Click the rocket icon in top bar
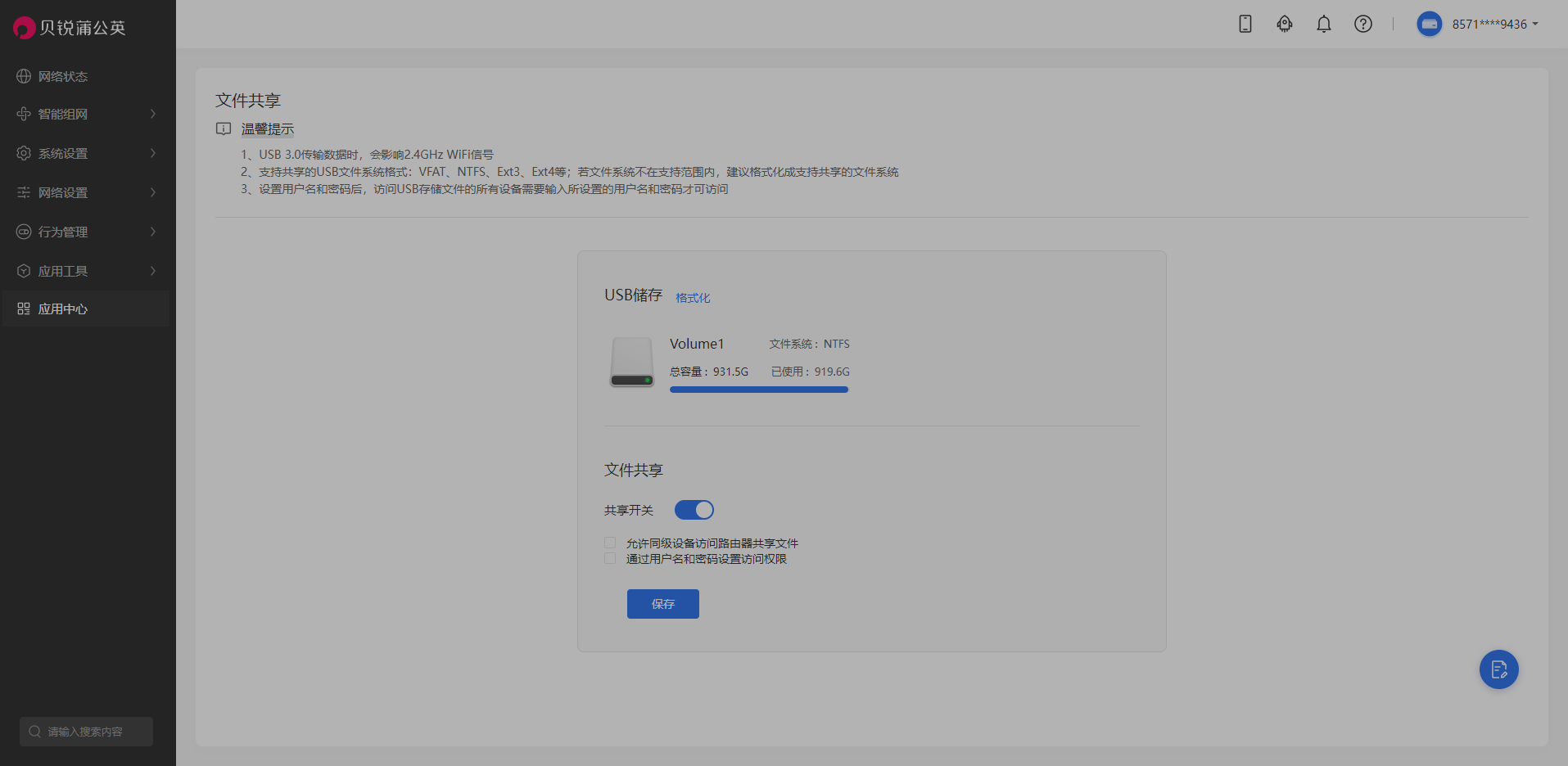Screen dimensions: 1568x766 1284,24
